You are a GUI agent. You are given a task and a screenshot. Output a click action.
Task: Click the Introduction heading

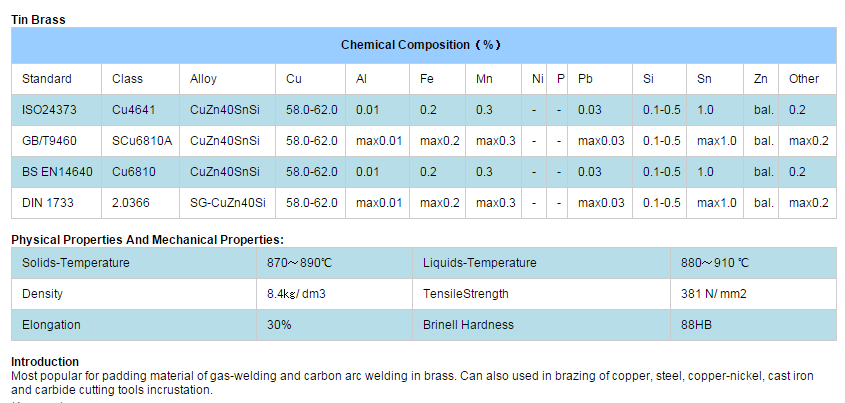[45, 362]
